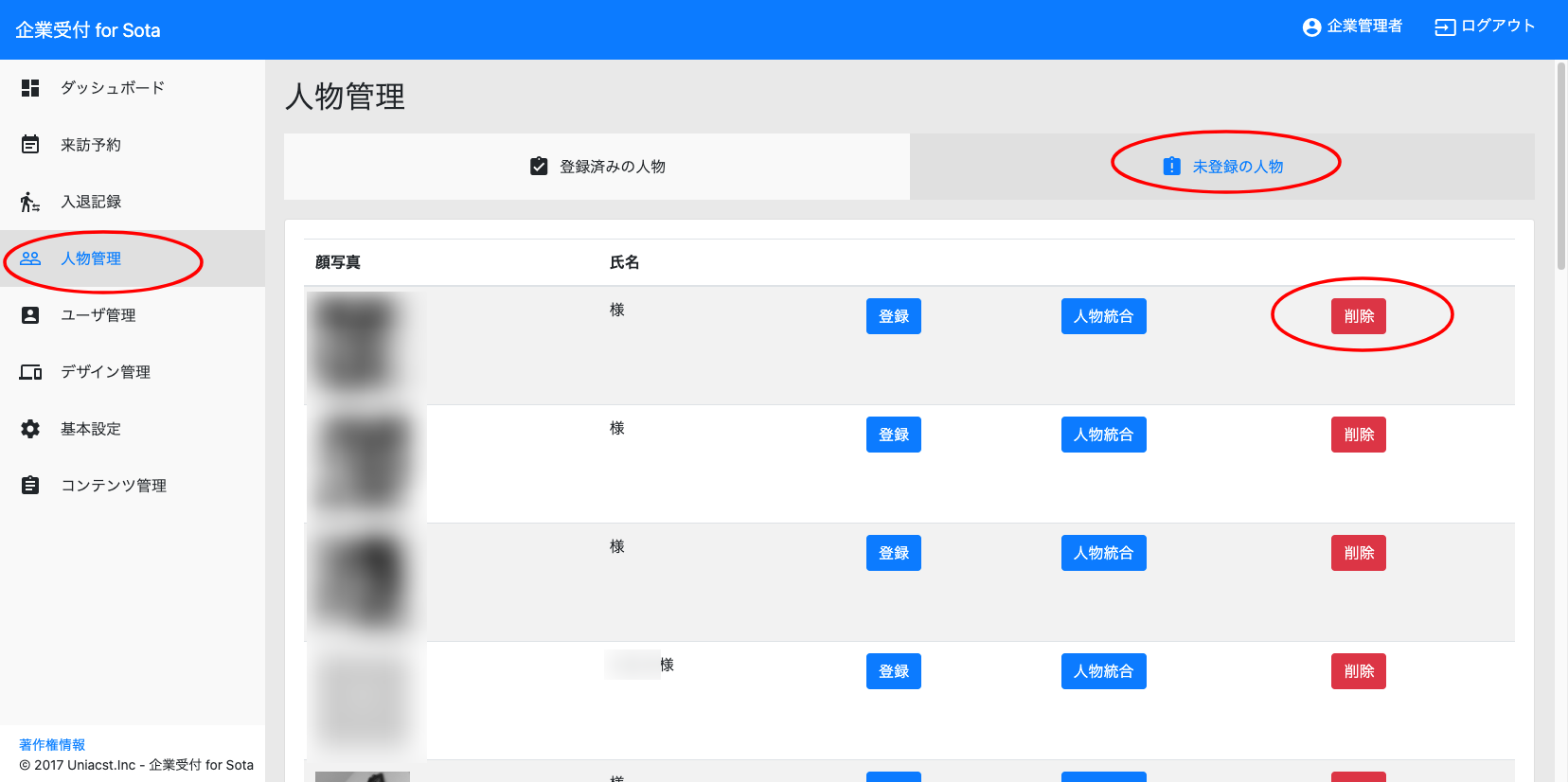
Task: Click 削除 button in the first row
Action: tap(1359, 316)
